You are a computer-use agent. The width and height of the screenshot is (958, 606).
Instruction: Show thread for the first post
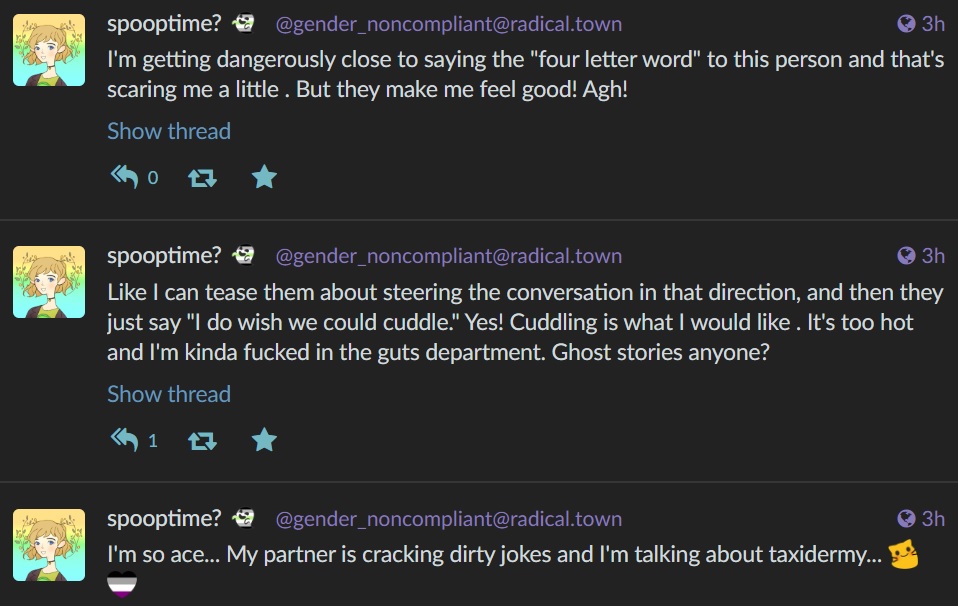pos(169,131)
